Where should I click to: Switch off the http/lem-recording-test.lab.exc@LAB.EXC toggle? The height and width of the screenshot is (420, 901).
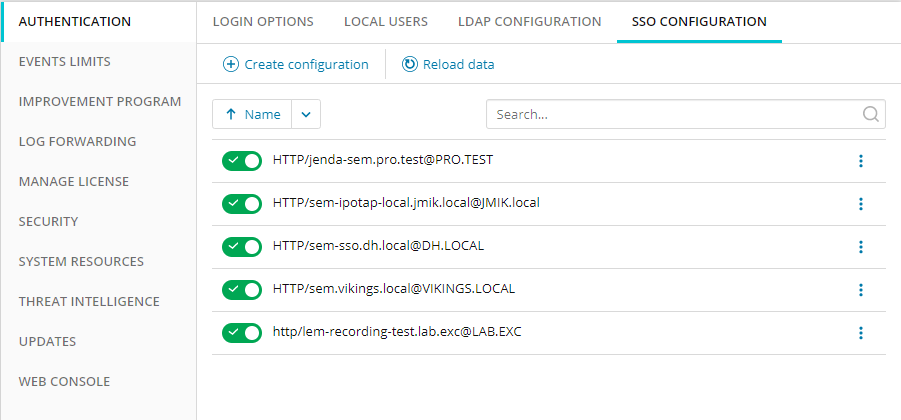(242, 333)
